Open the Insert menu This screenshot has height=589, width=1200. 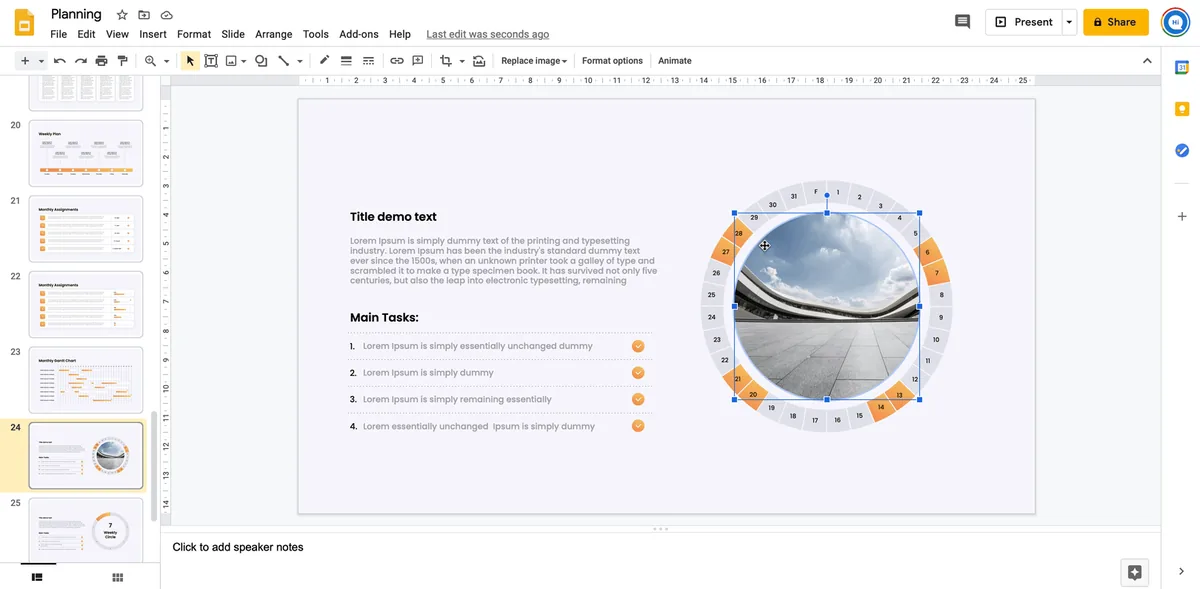coord(153,34)
